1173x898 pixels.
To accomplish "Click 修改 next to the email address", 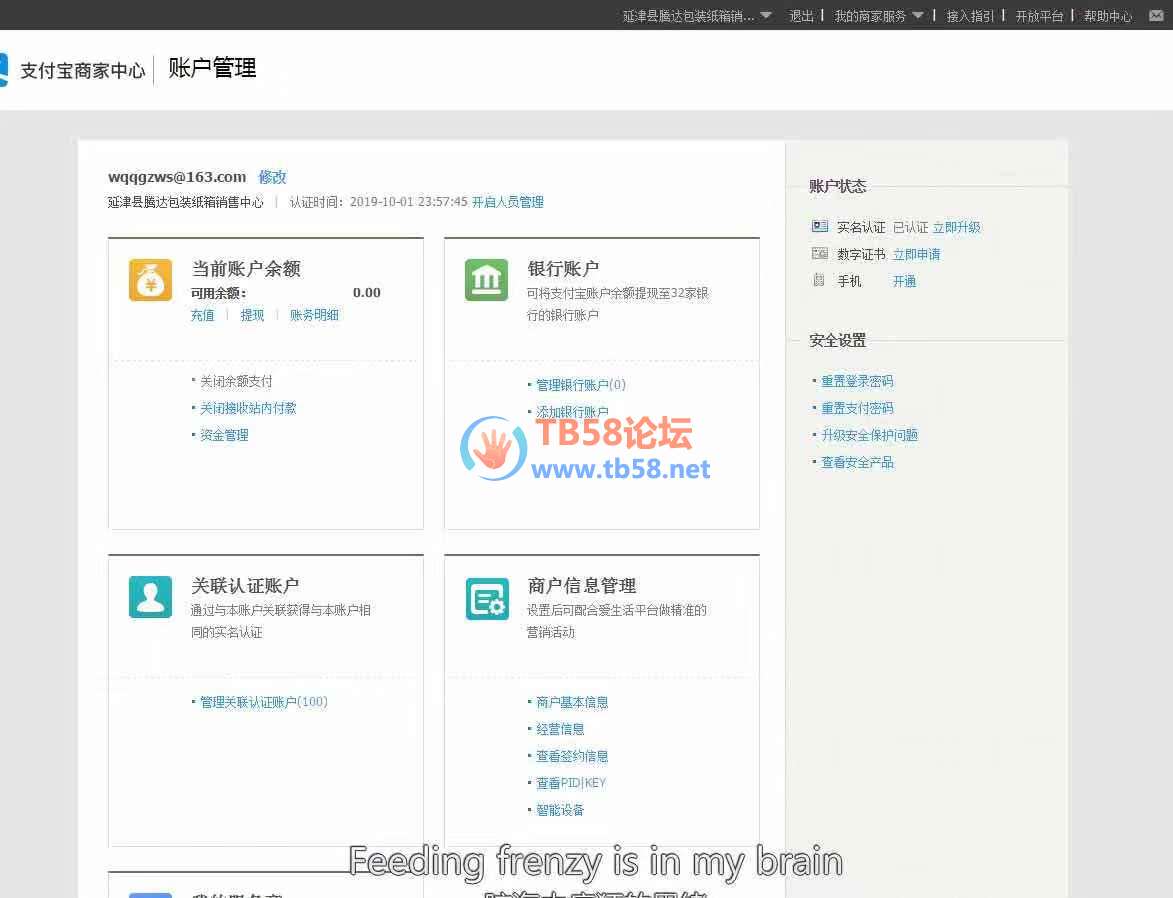I will (x=272, y=177).
